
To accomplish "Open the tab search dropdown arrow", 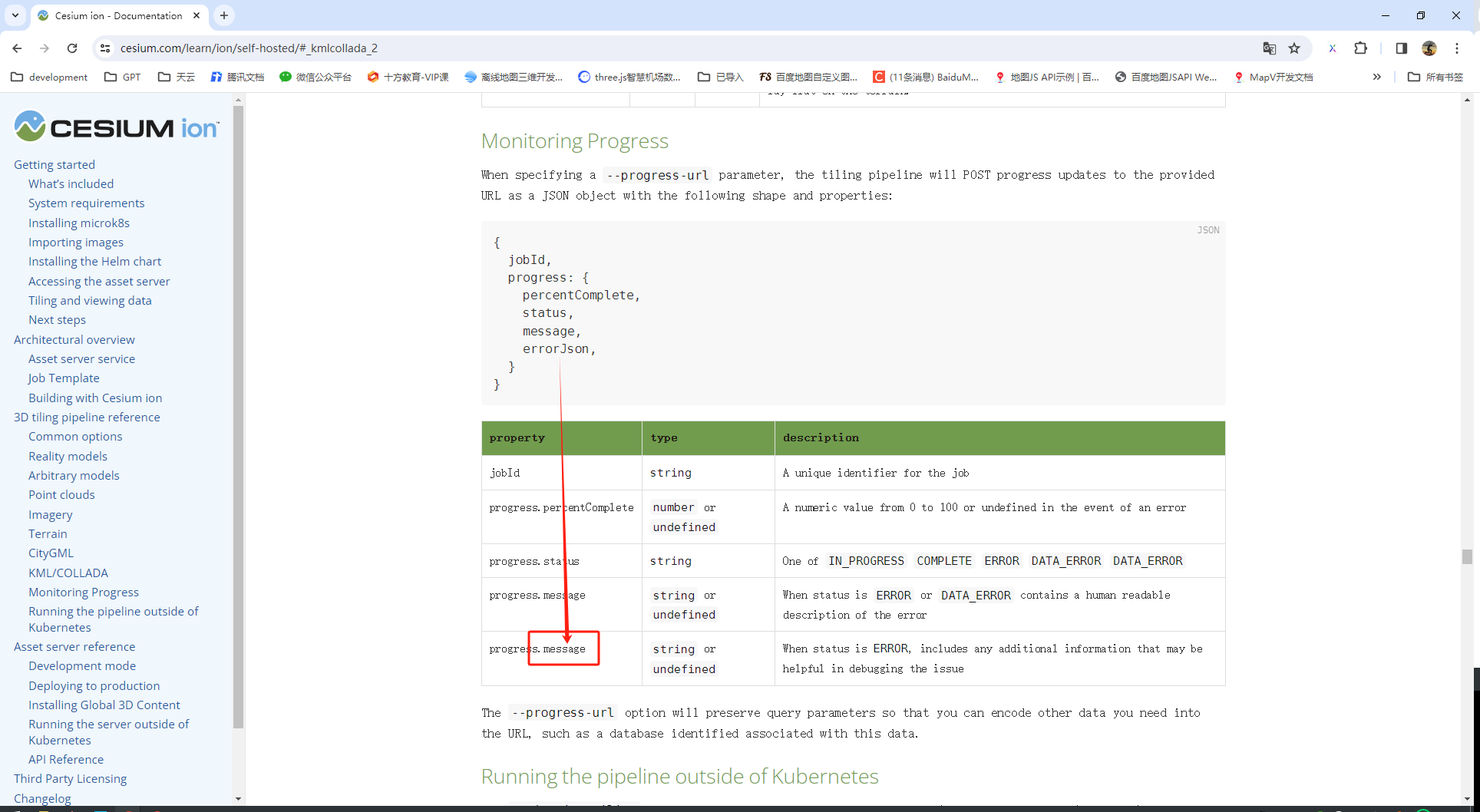I will (x=15, y=15).
